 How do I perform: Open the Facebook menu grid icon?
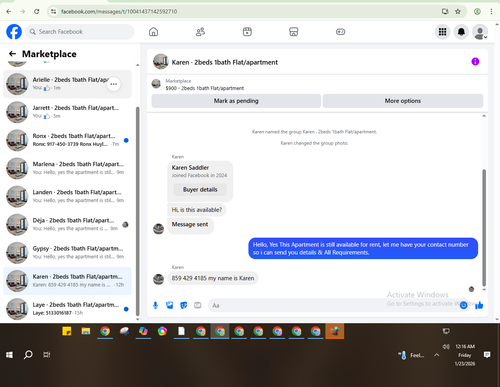[442, 32]
